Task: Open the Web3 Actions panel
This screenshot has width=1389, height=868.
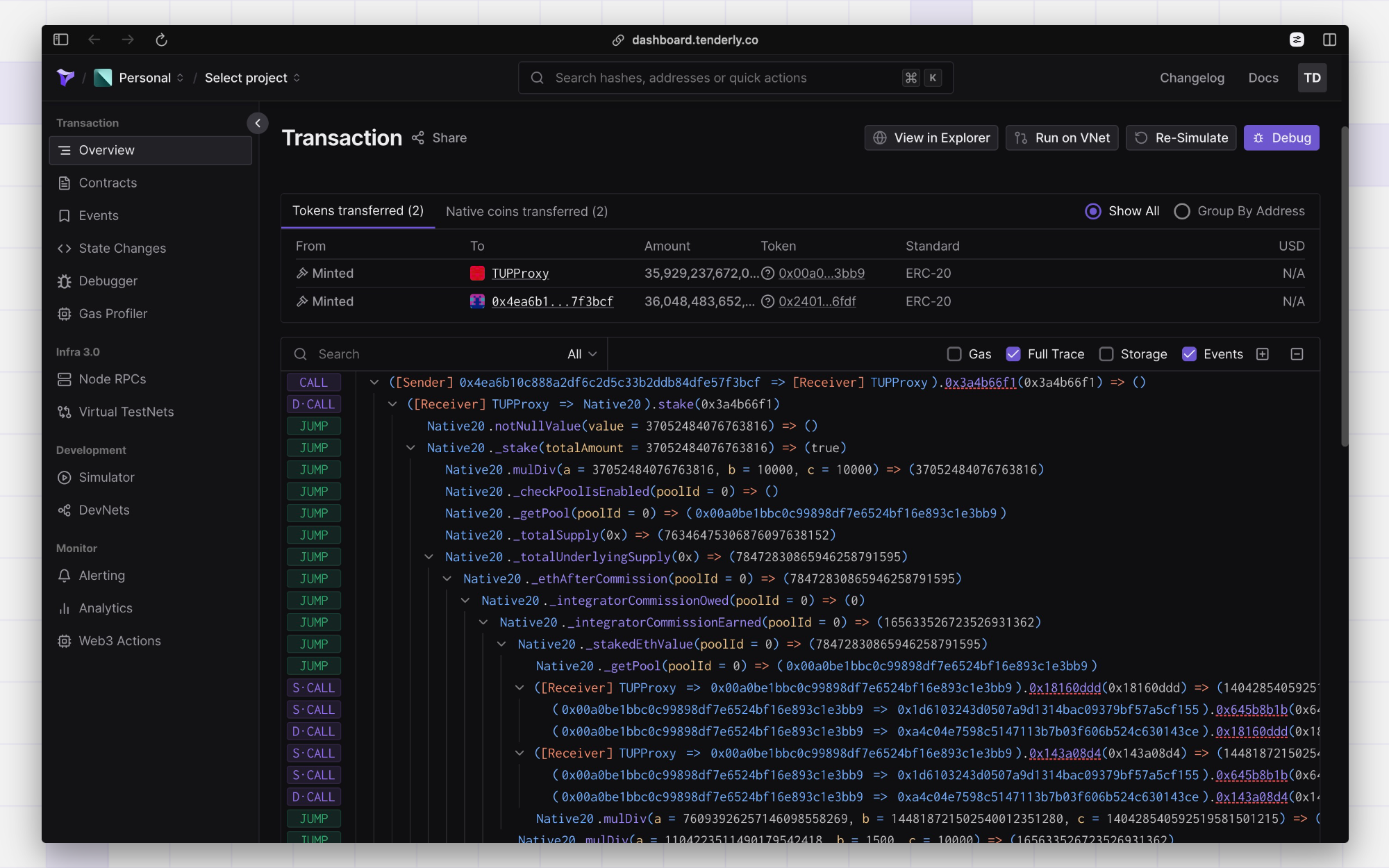Action: tap(119, 640)
